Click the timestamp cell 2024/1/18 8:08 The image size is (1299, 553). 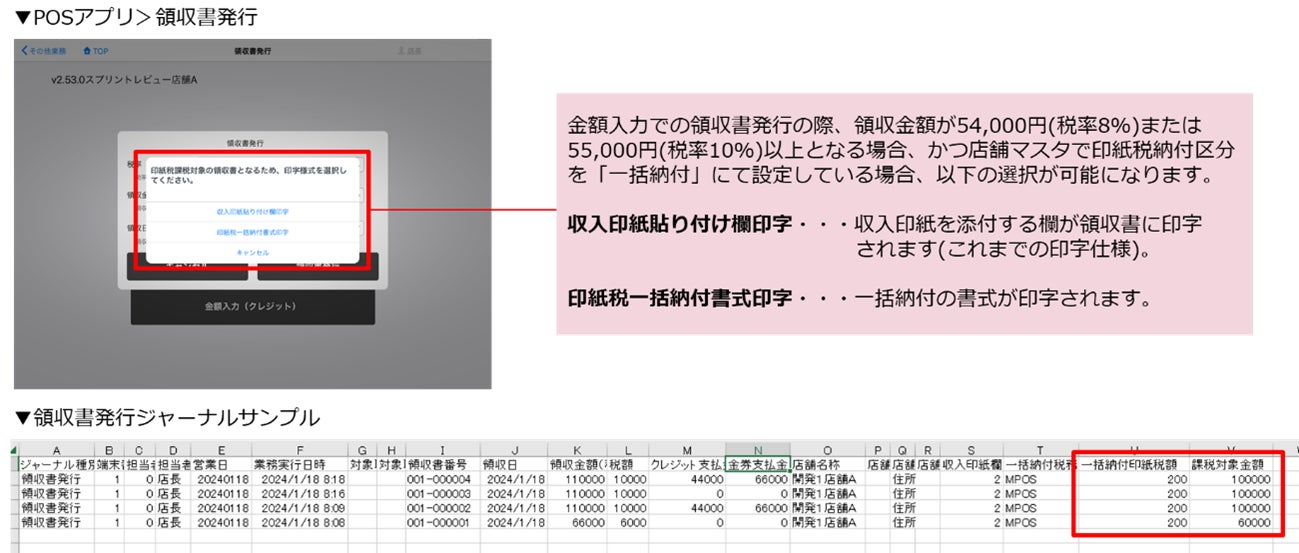pyautogui.click(x=300, y=522)
